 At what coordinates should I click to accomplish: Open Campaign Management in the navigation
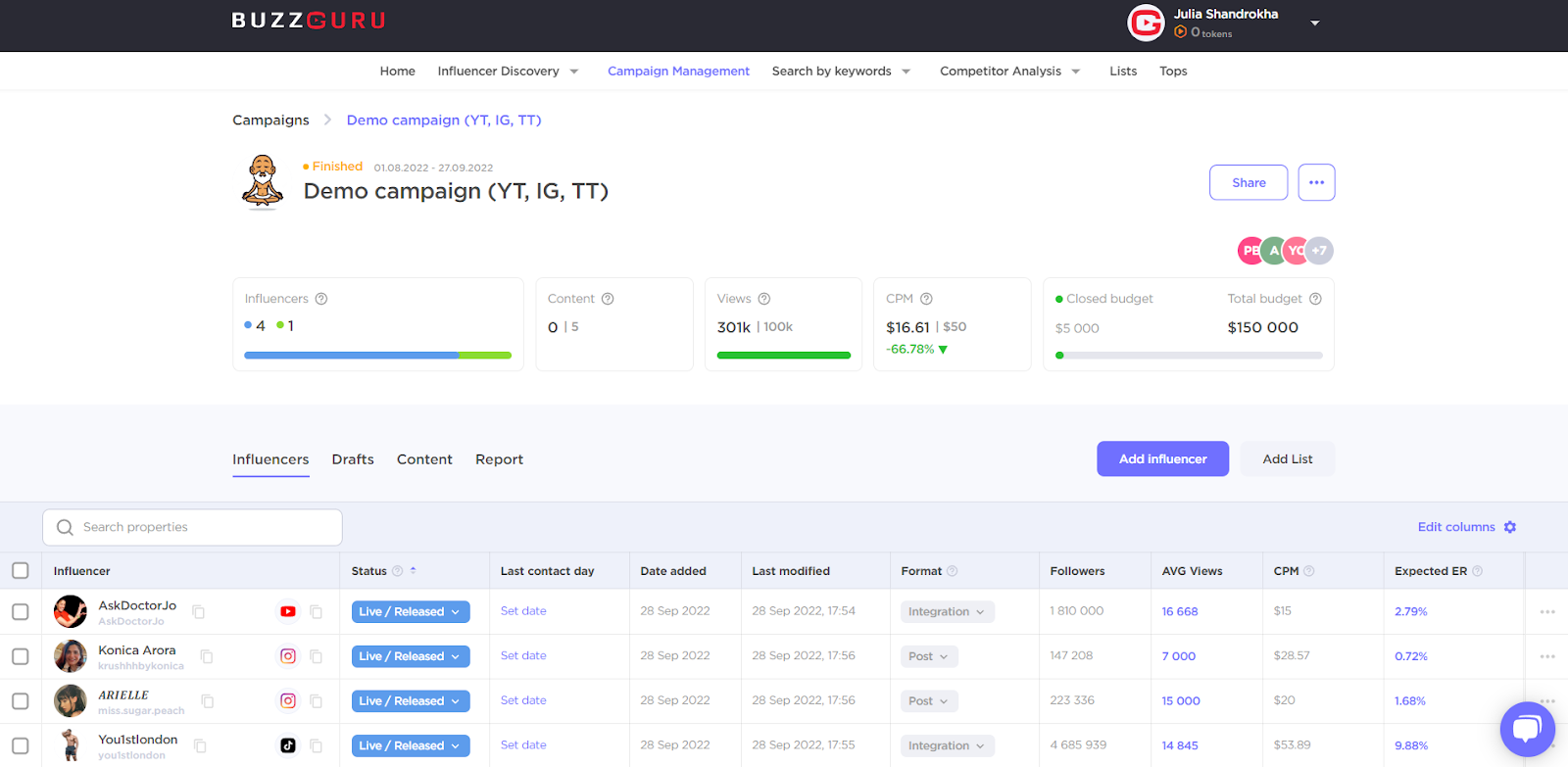click(678, 72)
